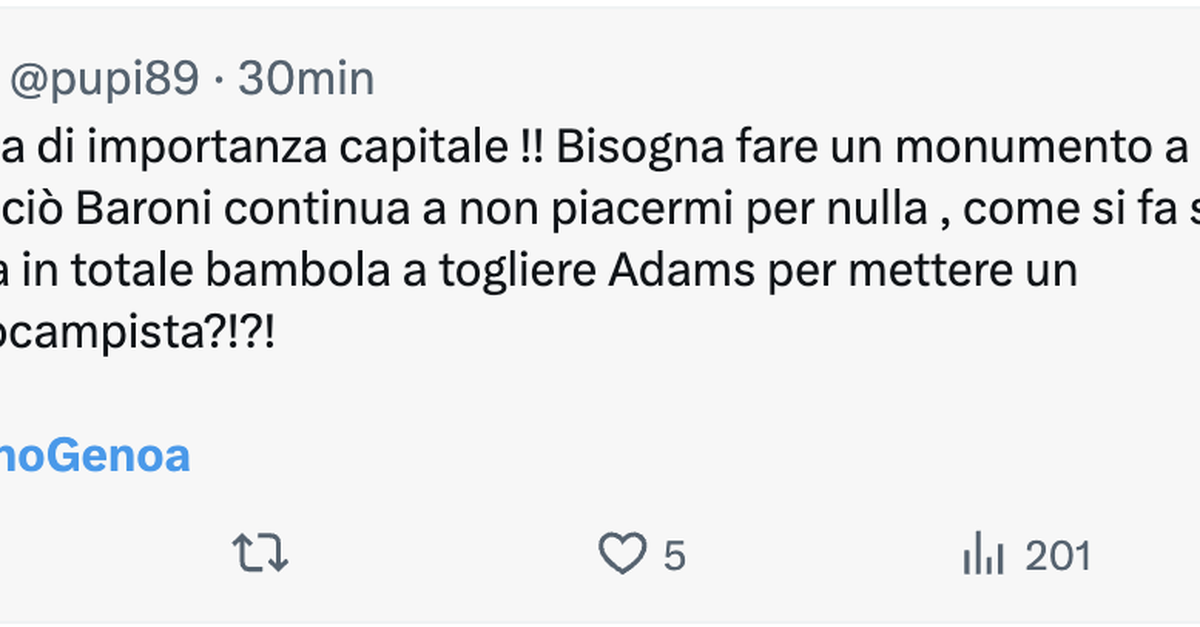This screenshot has width=1200, height=627.
Task: Click the 201 views count
Action: [1057, 556]
